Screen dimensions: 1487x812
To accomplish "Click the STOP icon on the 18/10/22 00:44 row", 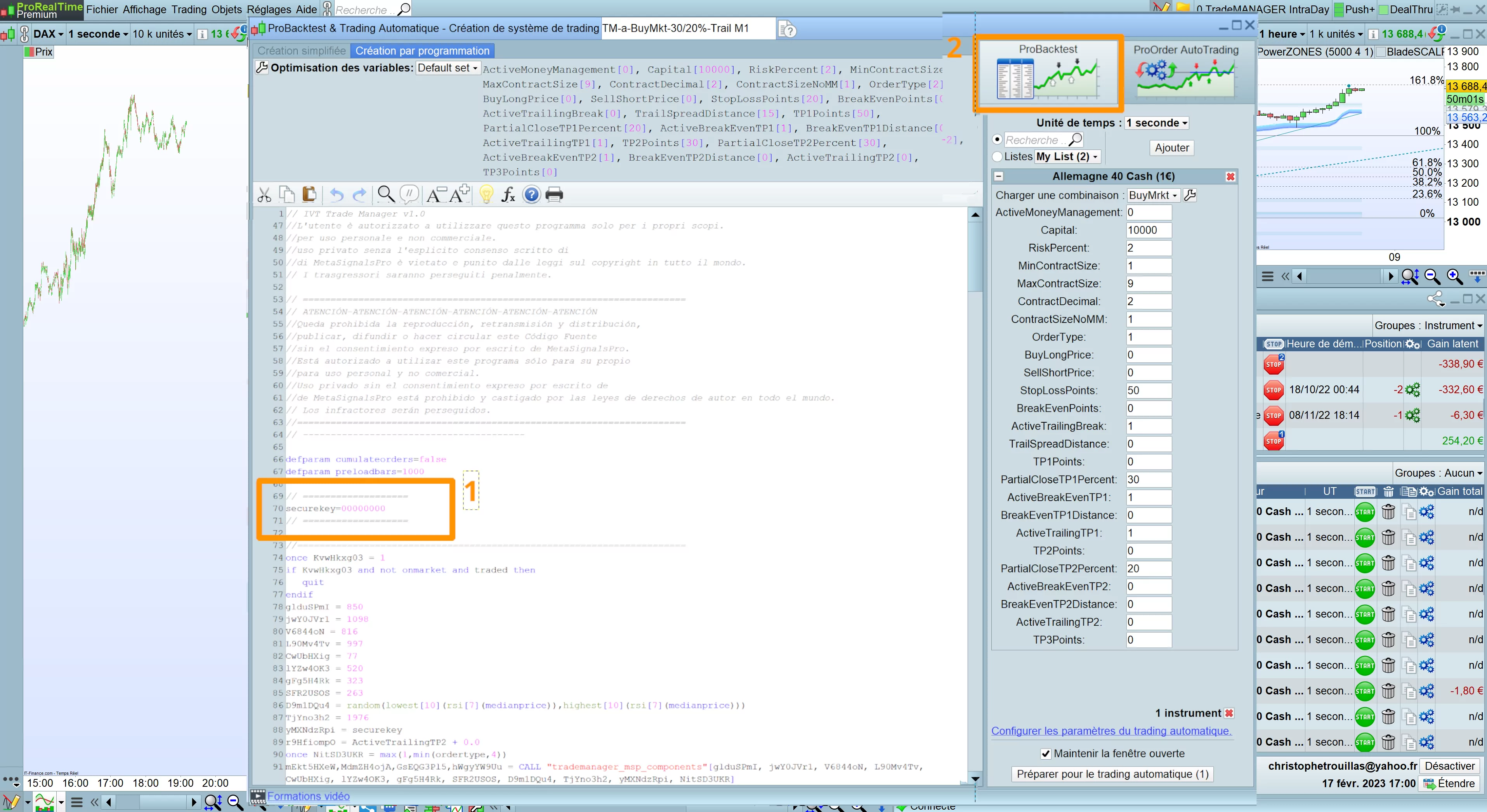I will [x=1274, y=390].
